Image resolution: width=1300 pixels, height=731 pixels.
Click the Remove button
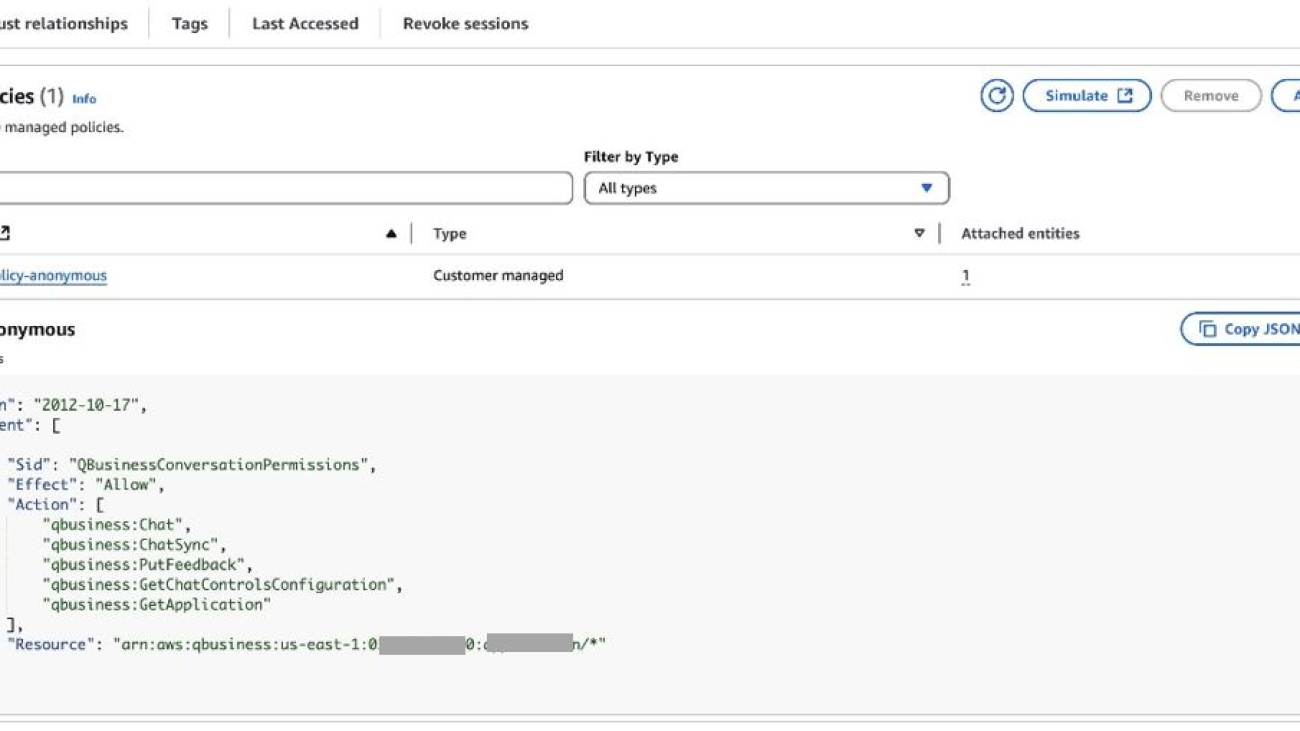tap(1211, 96)
